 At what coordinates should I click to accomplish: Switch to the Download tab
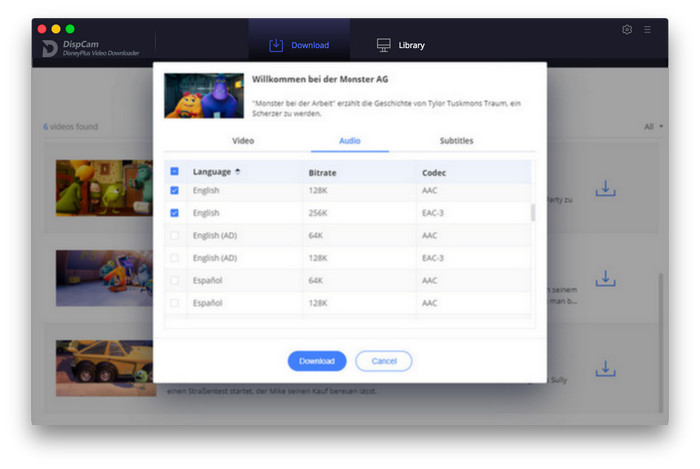click(x=299, y=45)
